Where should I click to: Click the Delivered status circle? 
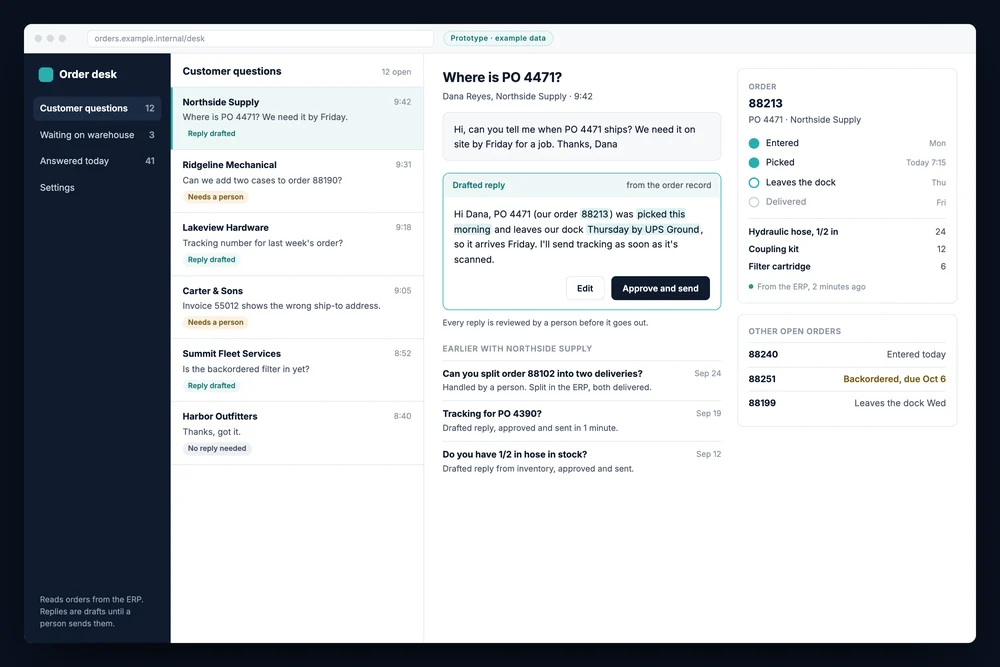tap(754, 202)
